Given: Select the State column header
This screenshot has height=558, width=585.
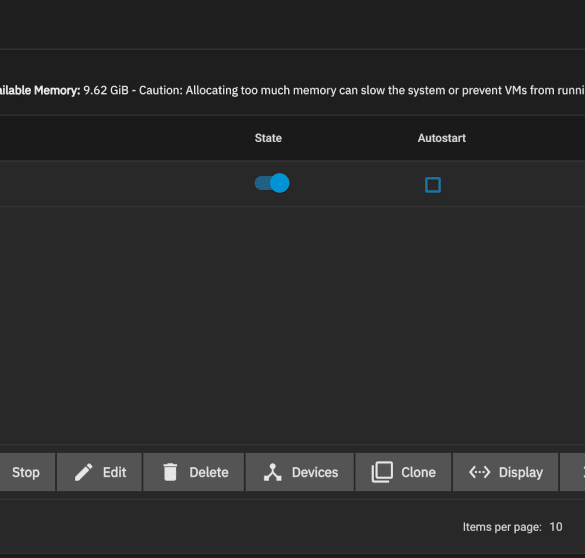Looking at the screenshot, I should 268,138.
